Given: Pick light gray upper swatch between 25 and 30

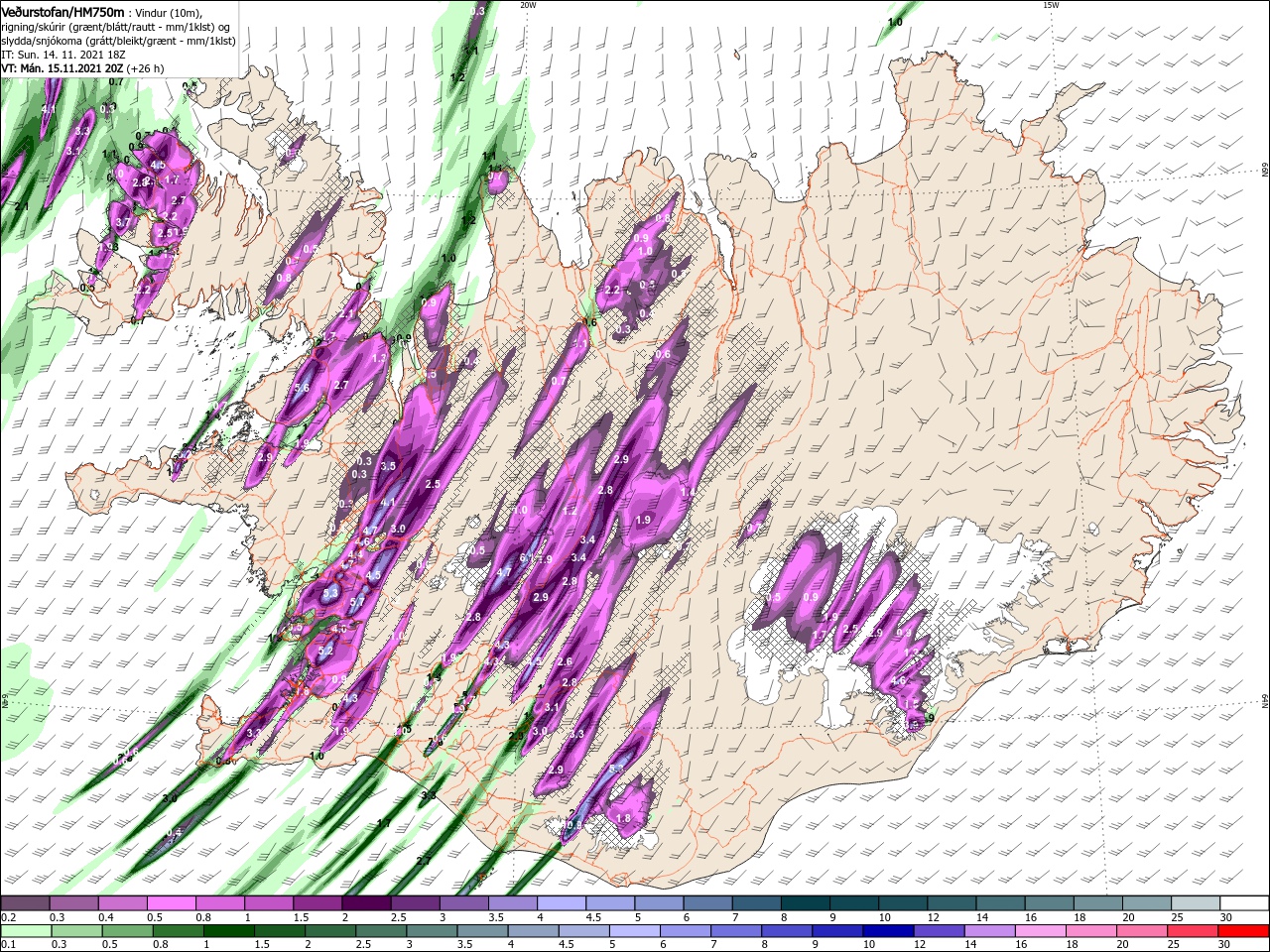Looking at the screenshot, I should [1194, 903].
